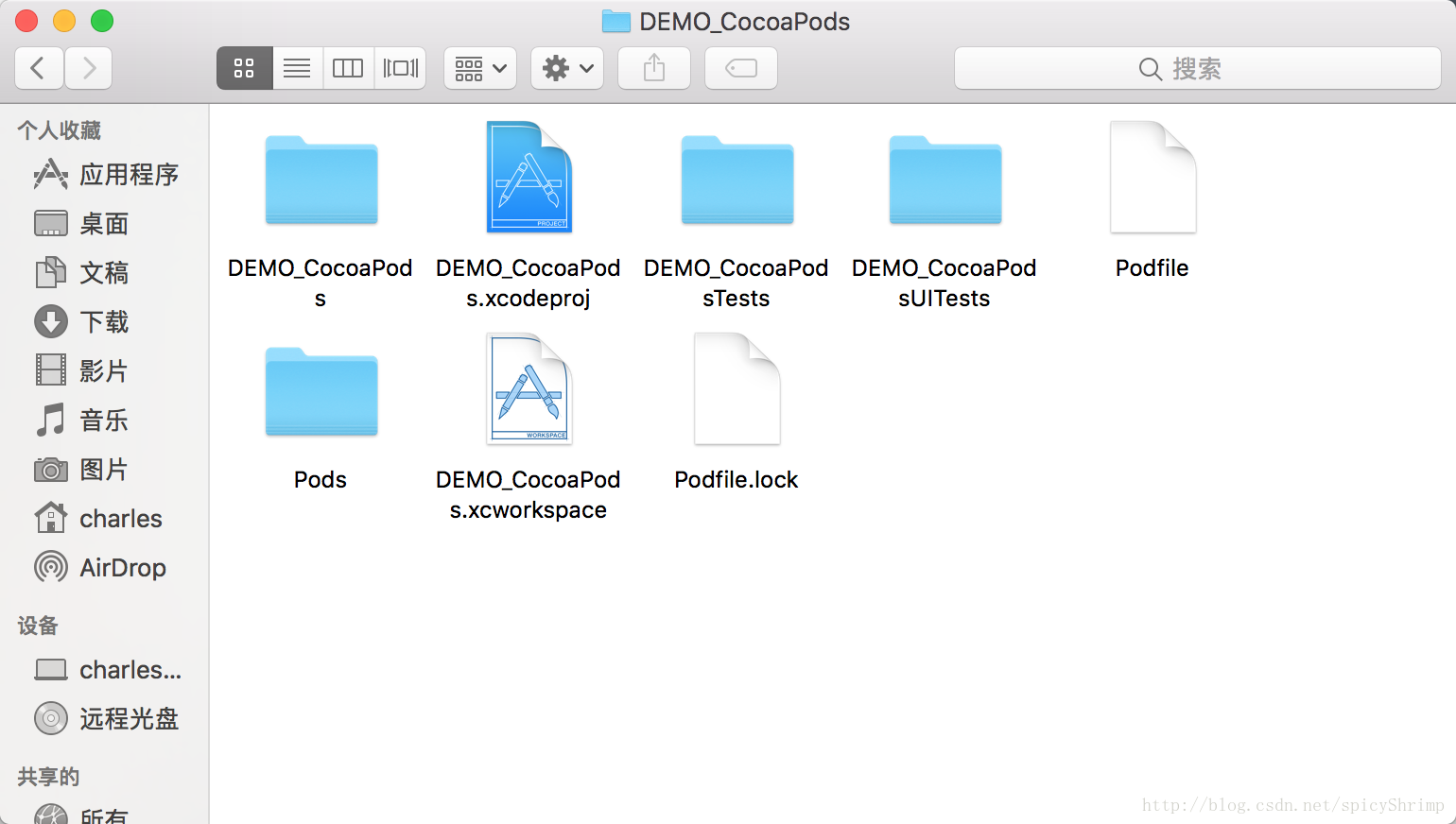
Task: Open 应用程序 in the sidebar
Action: [104, 175]
